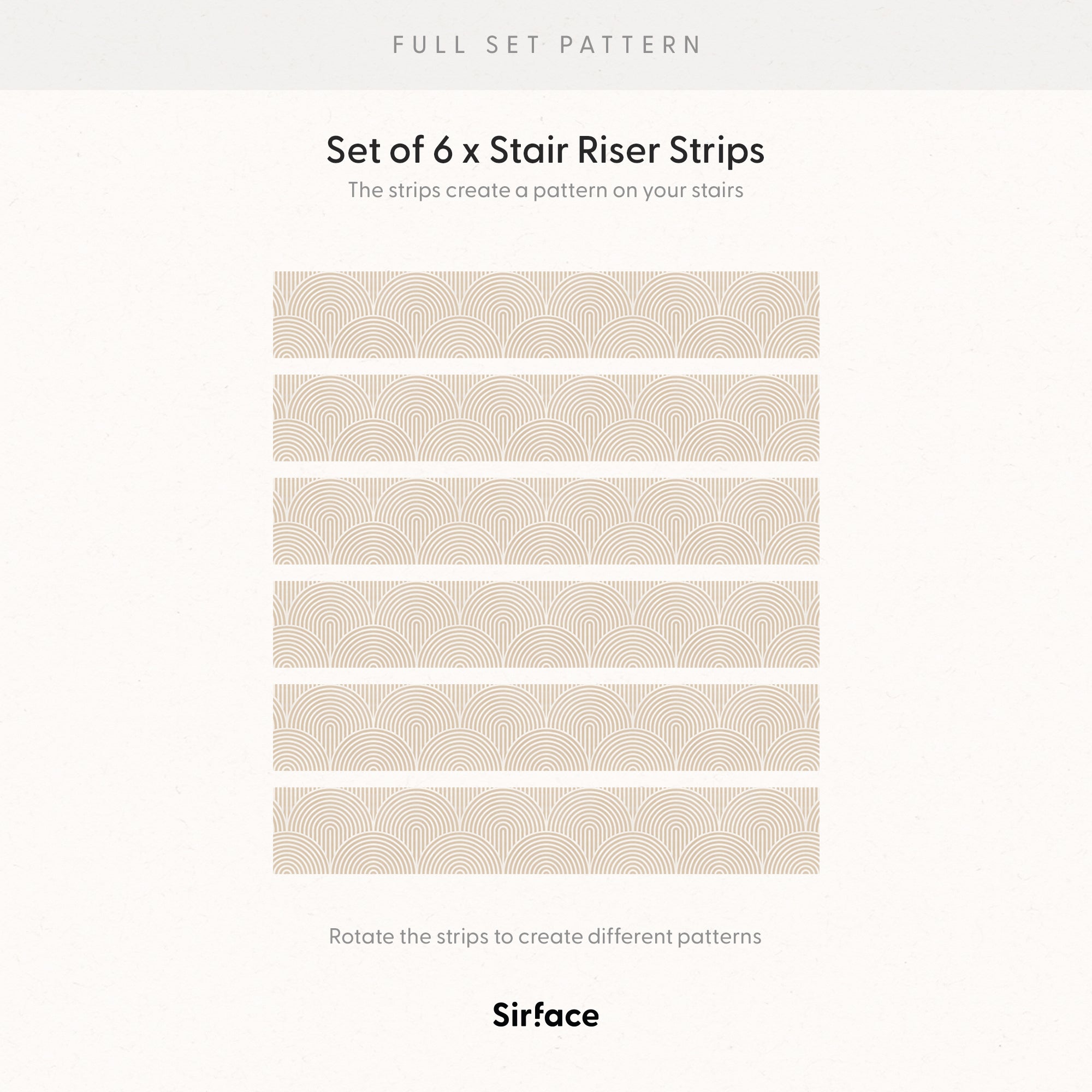
Task: Select the first stair riser strip
Action: pos(546,315)
